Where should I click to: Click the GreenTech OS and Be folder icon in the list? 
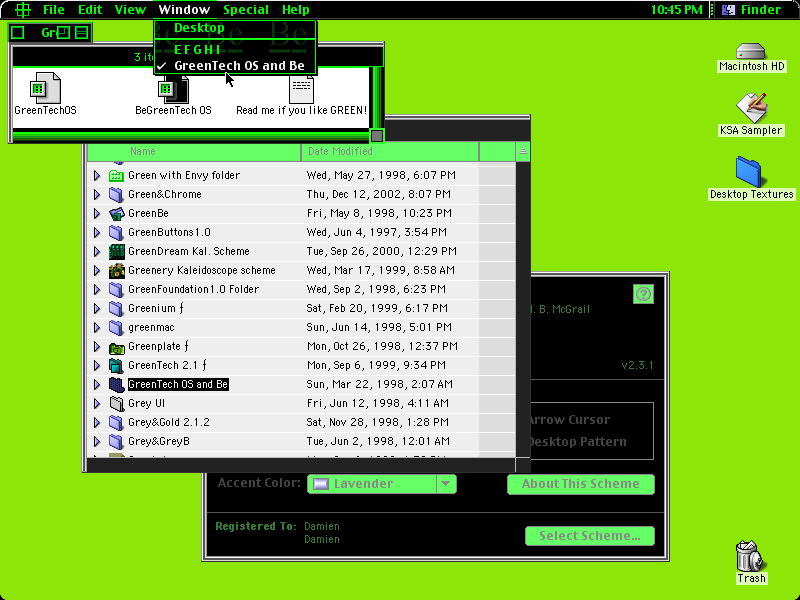click(x=116, y=384)
